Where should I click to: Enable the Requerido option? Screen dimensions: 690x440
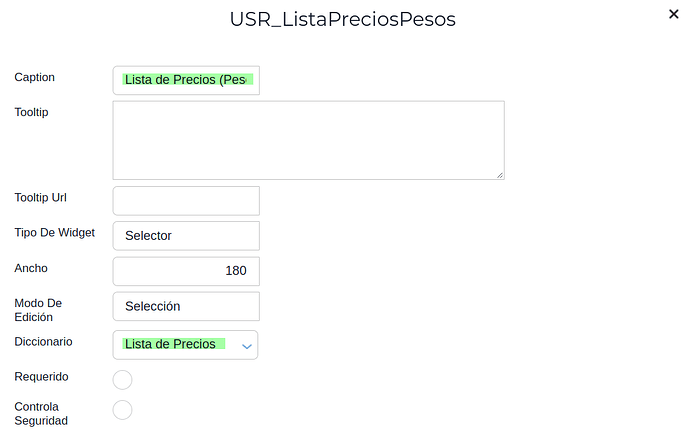point(122,379)
